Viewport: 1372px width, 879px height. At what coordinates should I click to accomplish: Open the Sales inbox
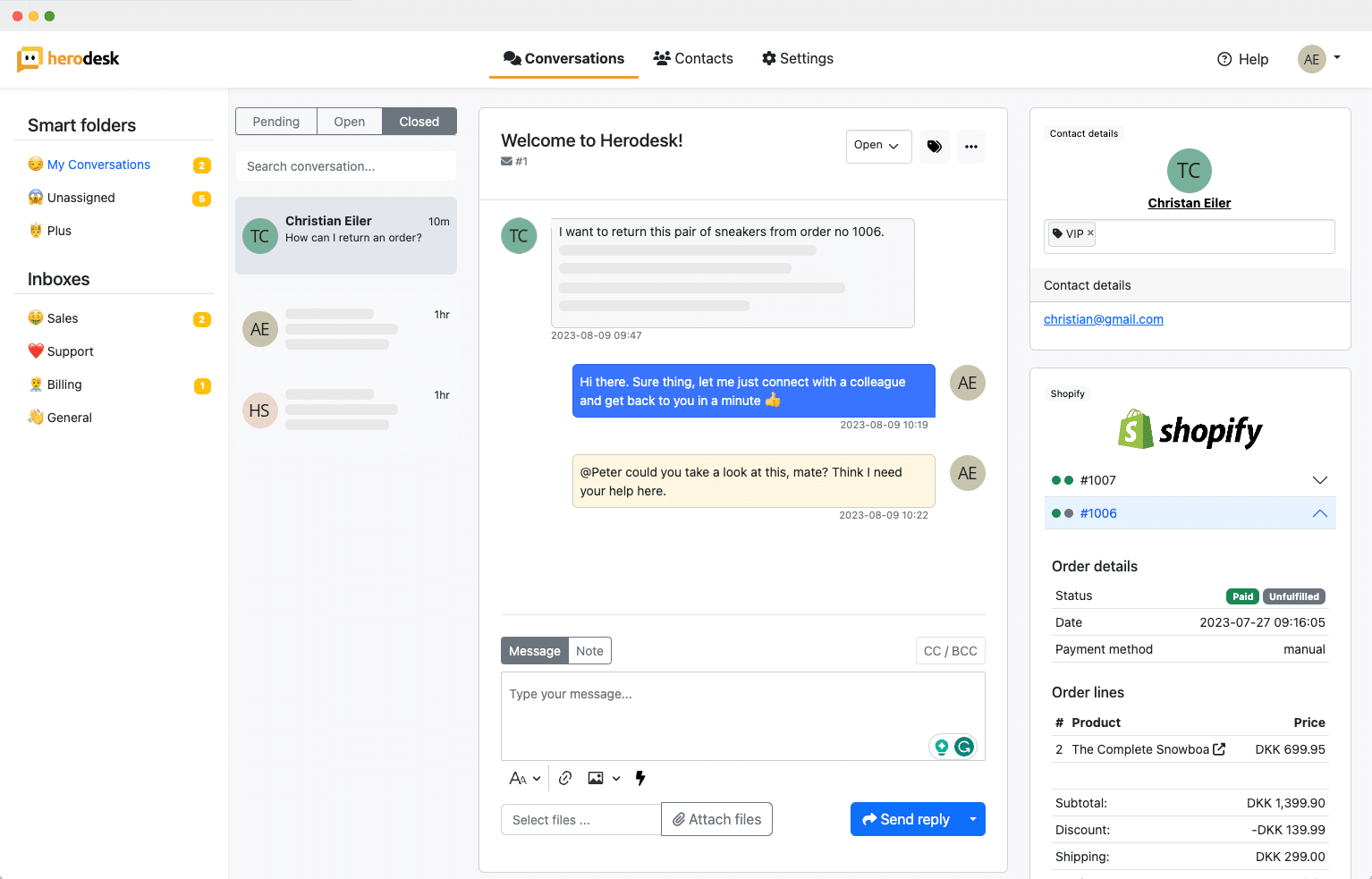[x=63, y=318]
